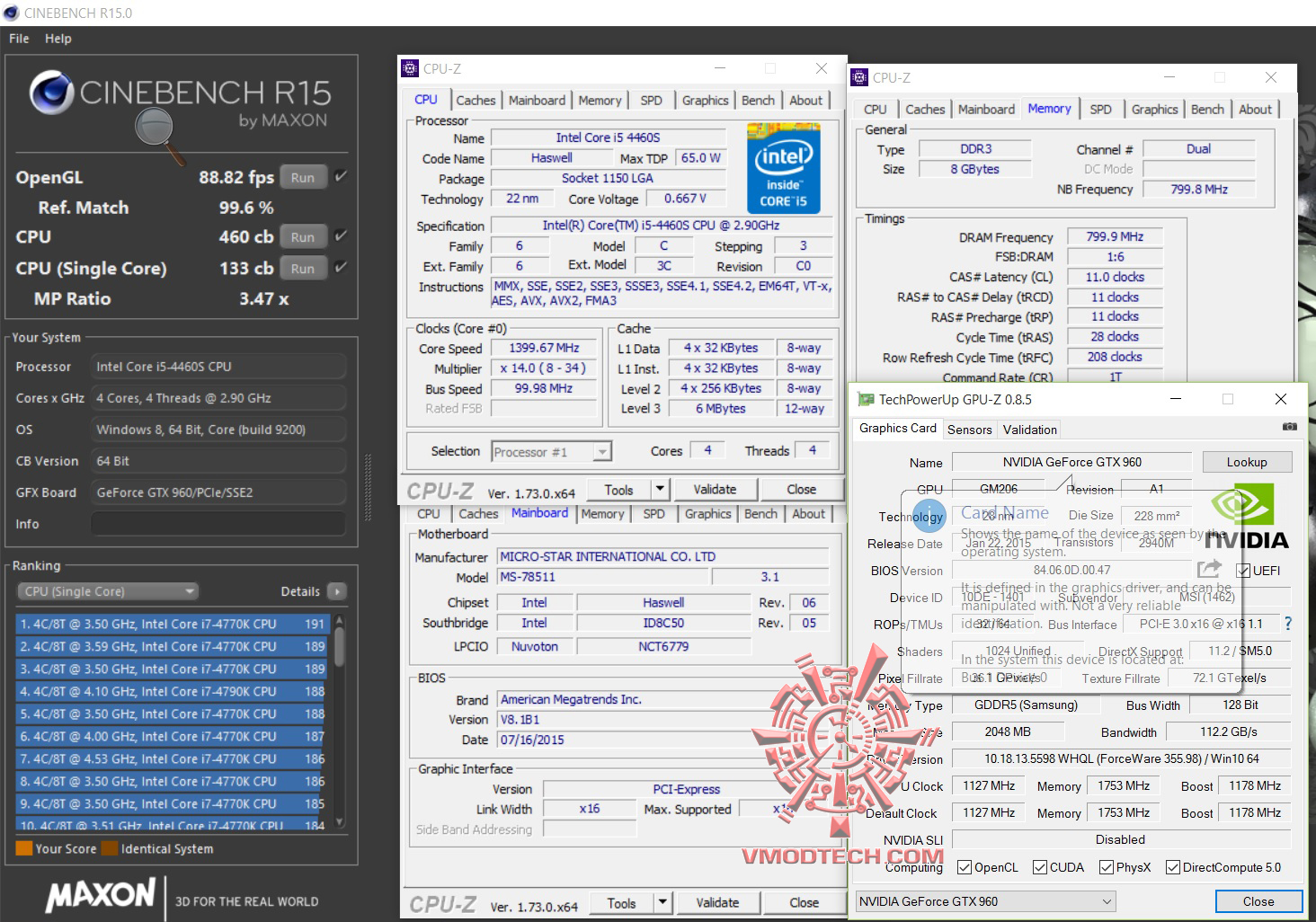This screenshot has width=1316, height=922.
Task: Click the Details arrow button in Ranking
Action: click(x=337, y=591)
